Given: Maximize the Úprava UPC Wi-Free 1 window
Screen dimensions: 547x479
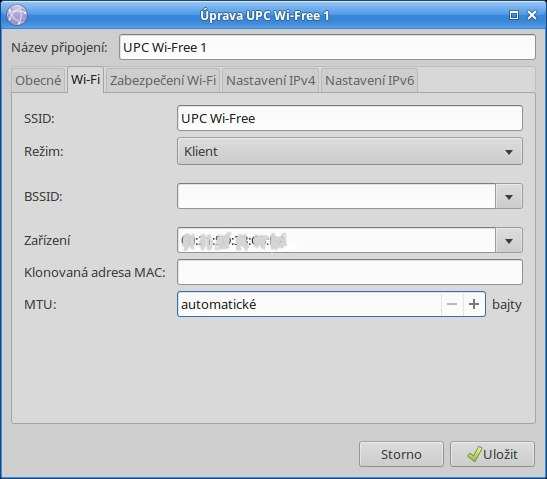Looking at the screenshot, I should [x=514, y=15].
